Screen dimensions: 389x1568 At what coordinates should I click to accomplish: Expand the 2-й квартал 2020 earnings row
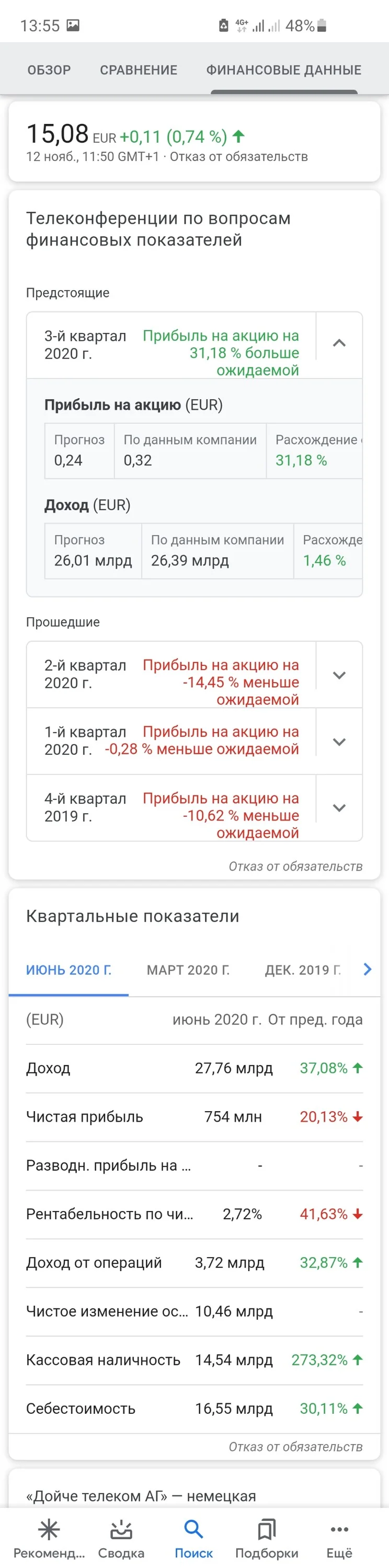click(339, 675)
